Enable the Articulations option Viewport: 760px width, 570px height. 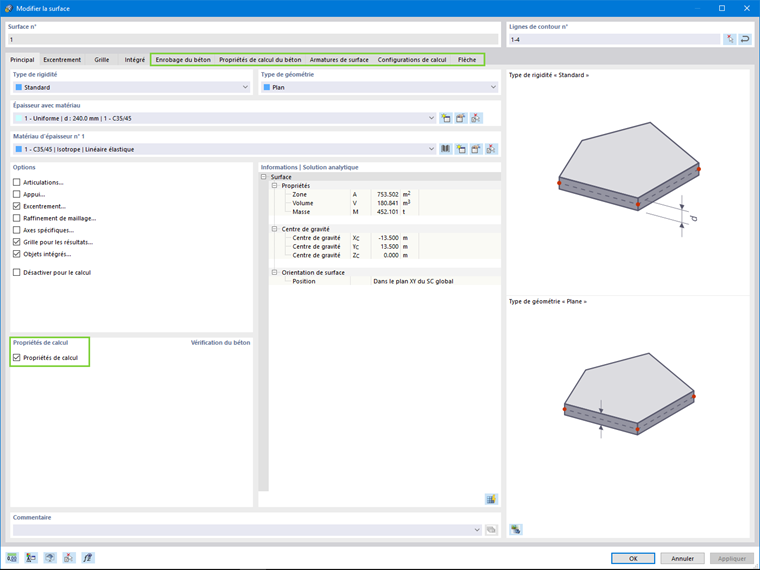16,182
